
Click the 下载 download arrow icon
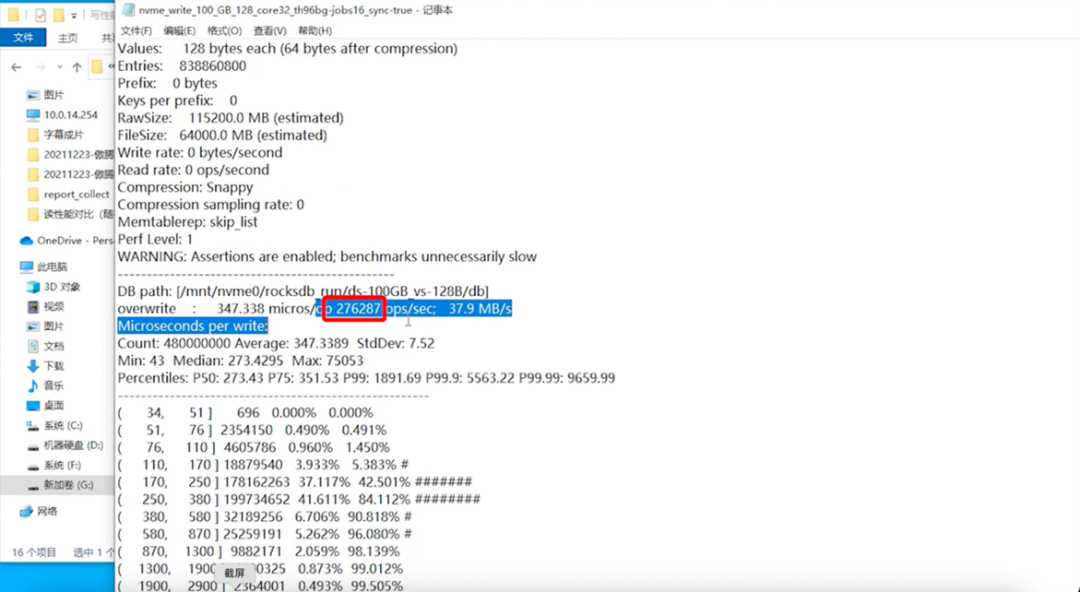(32, 366)
